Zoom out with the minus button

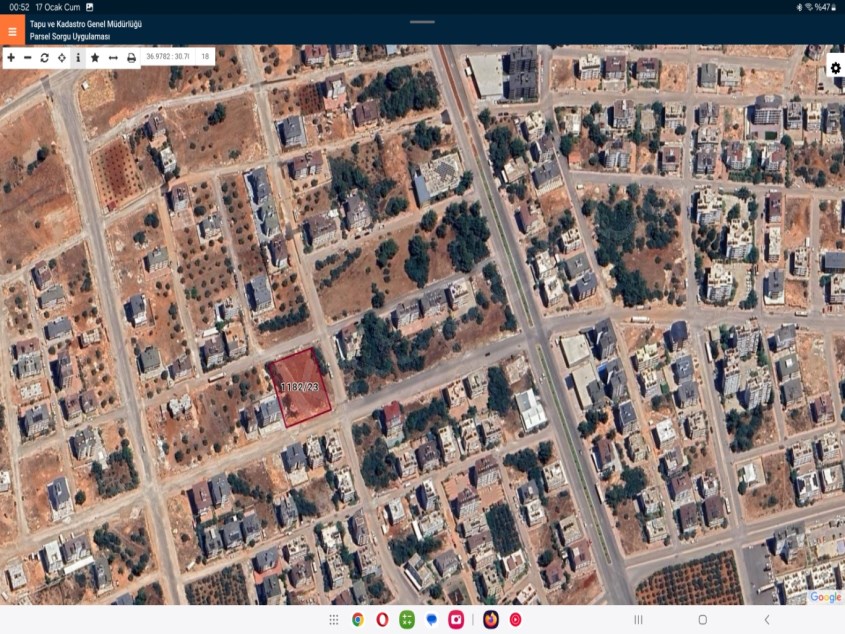click(x=27, y=58)
